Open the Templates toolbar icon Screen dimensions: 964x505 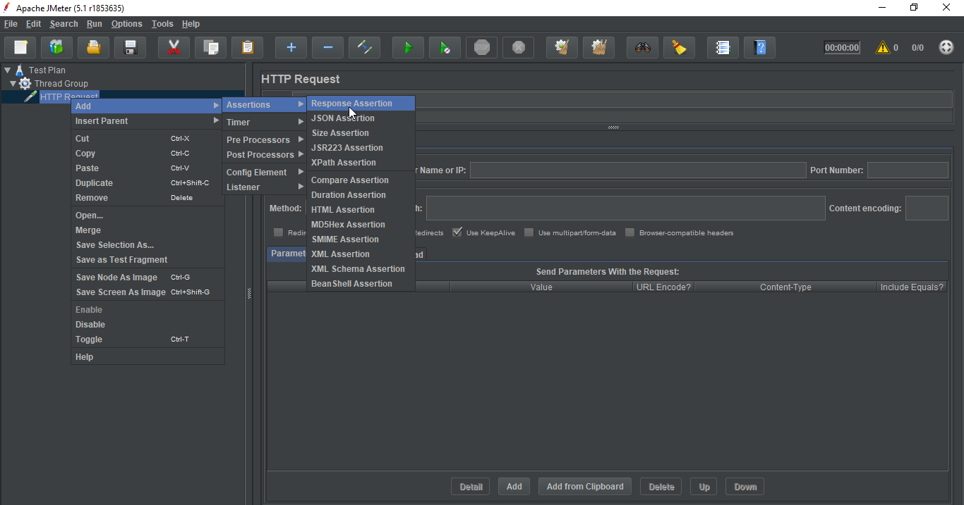click(57, 47)
